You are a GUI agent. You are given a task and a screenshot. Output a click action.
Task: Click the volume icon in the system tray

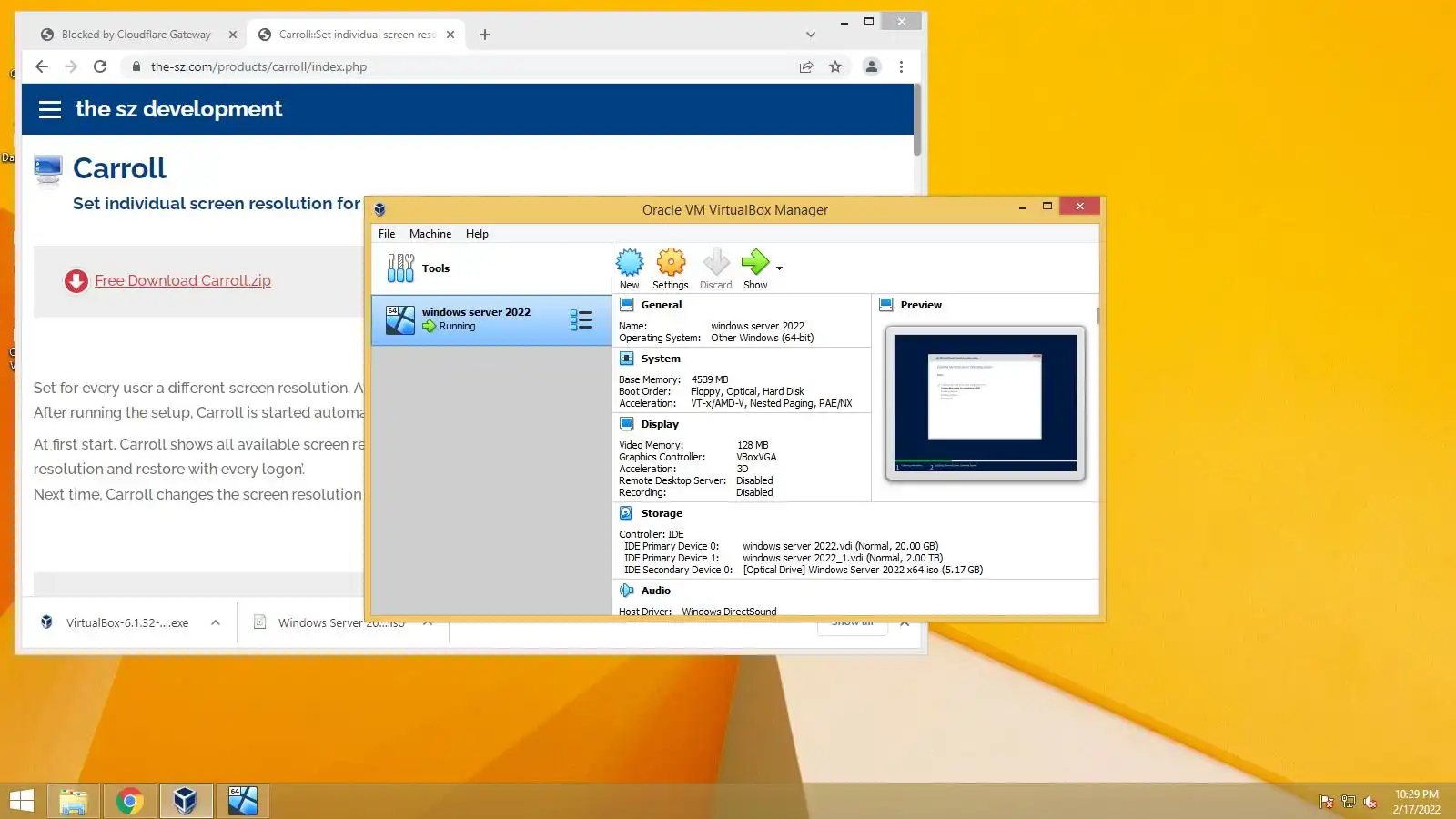[1370, 802]
